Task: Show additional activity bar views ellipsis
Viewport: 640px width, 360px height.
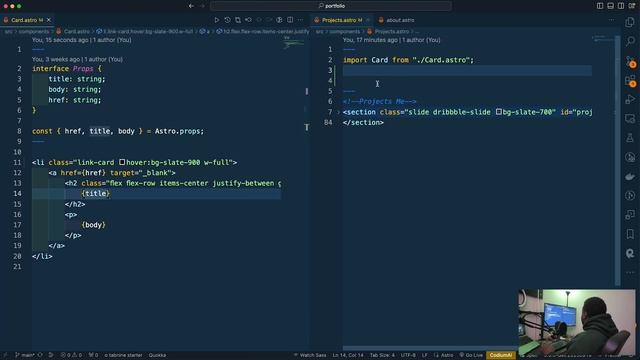Action: coord(630,272)
